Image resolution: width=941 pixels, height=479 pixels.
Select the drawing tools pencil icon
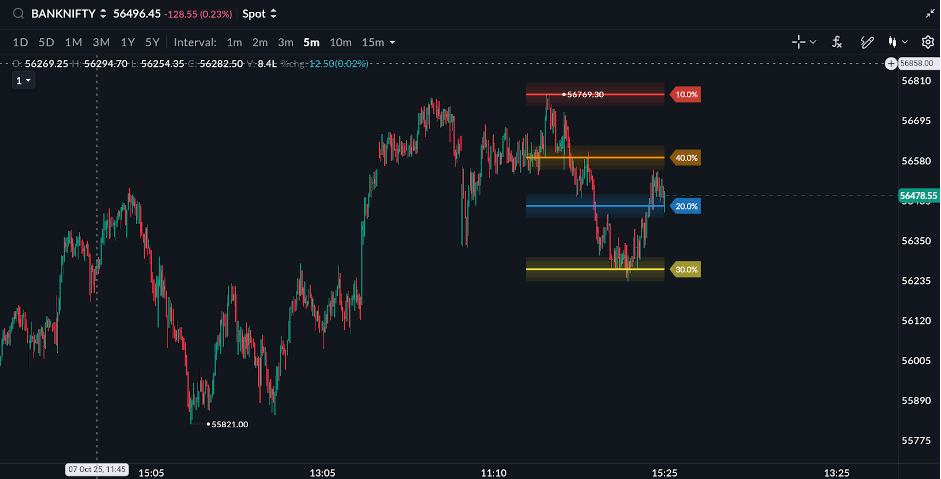(867, 42)
